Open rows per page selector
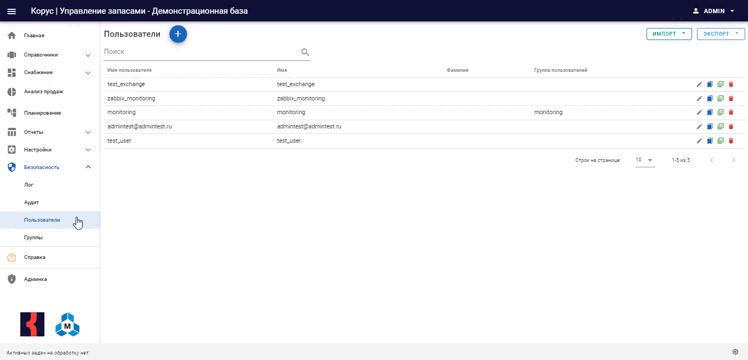Screen dimensions: 748x360 (x=644, y=160)
